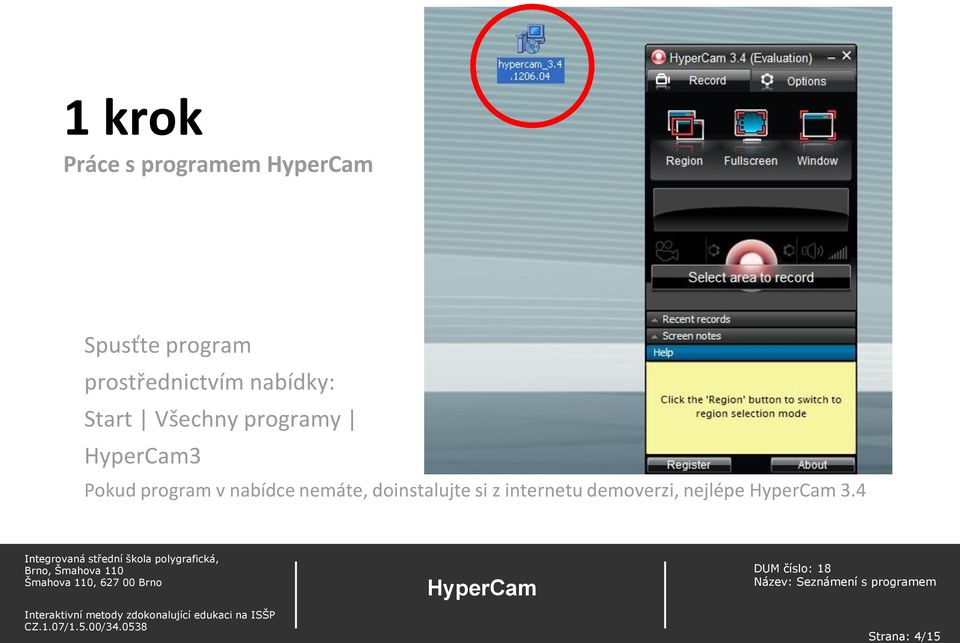
Task: Click the footer center title "HyperCam"
Action: (x=482, y=588)
